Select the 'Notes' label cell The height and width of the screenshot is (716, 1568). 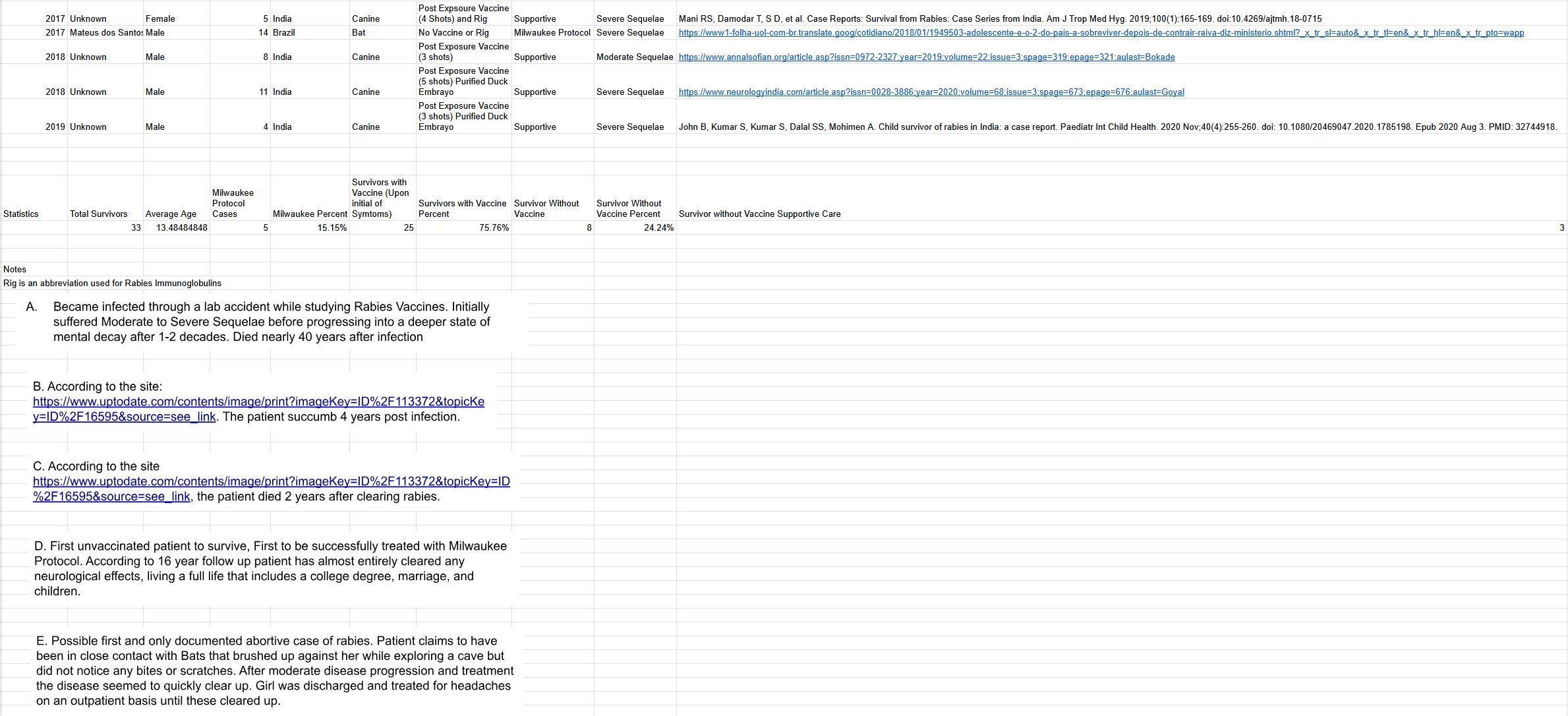(x=34, y=269)
